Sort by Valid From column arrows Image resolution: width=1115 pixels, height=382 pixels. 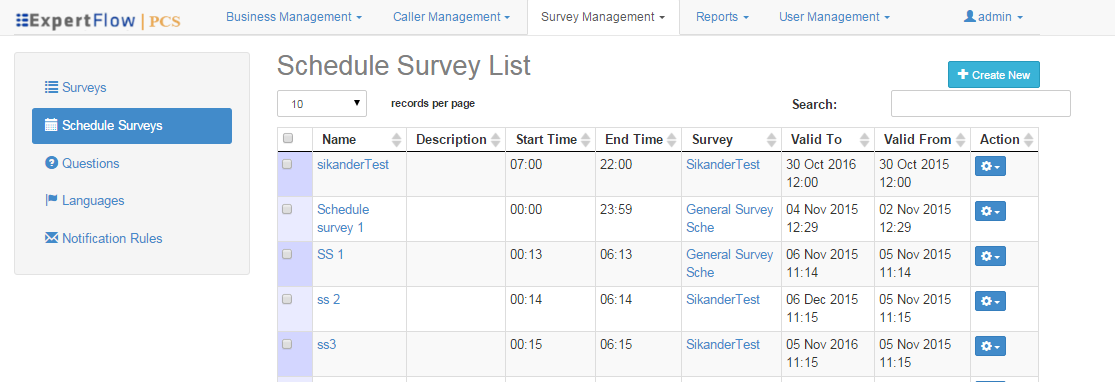961,140
